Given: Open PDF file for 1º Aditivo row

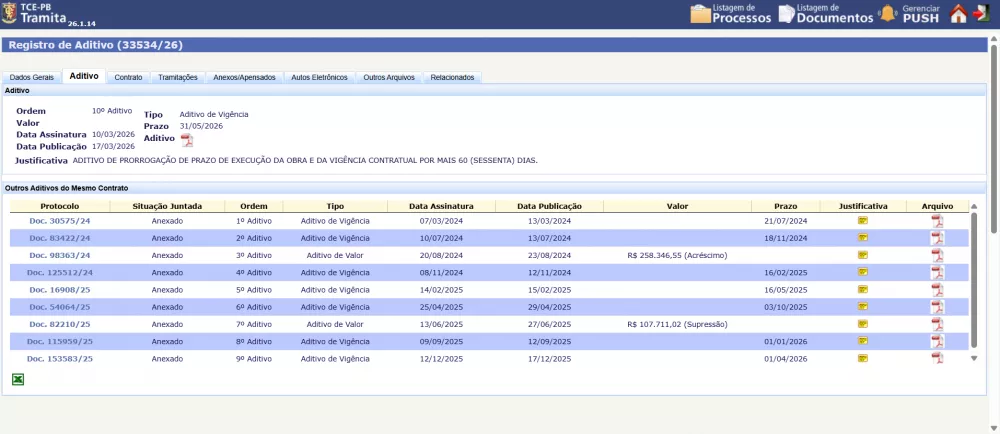Looking at the screenshot, I should coord(937,221).
